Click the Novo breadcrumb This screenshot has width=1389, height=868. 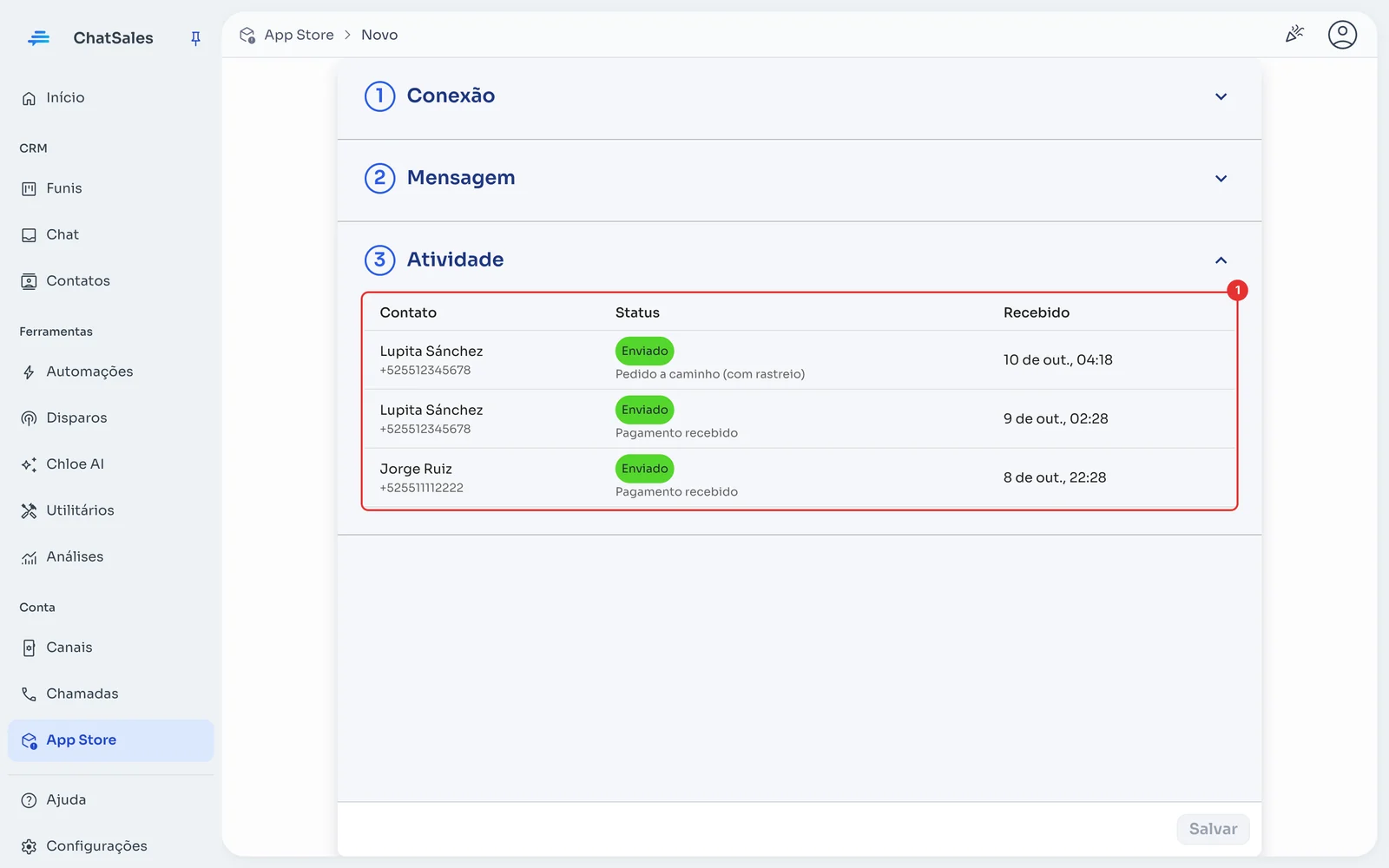click(x=379, y=35)
